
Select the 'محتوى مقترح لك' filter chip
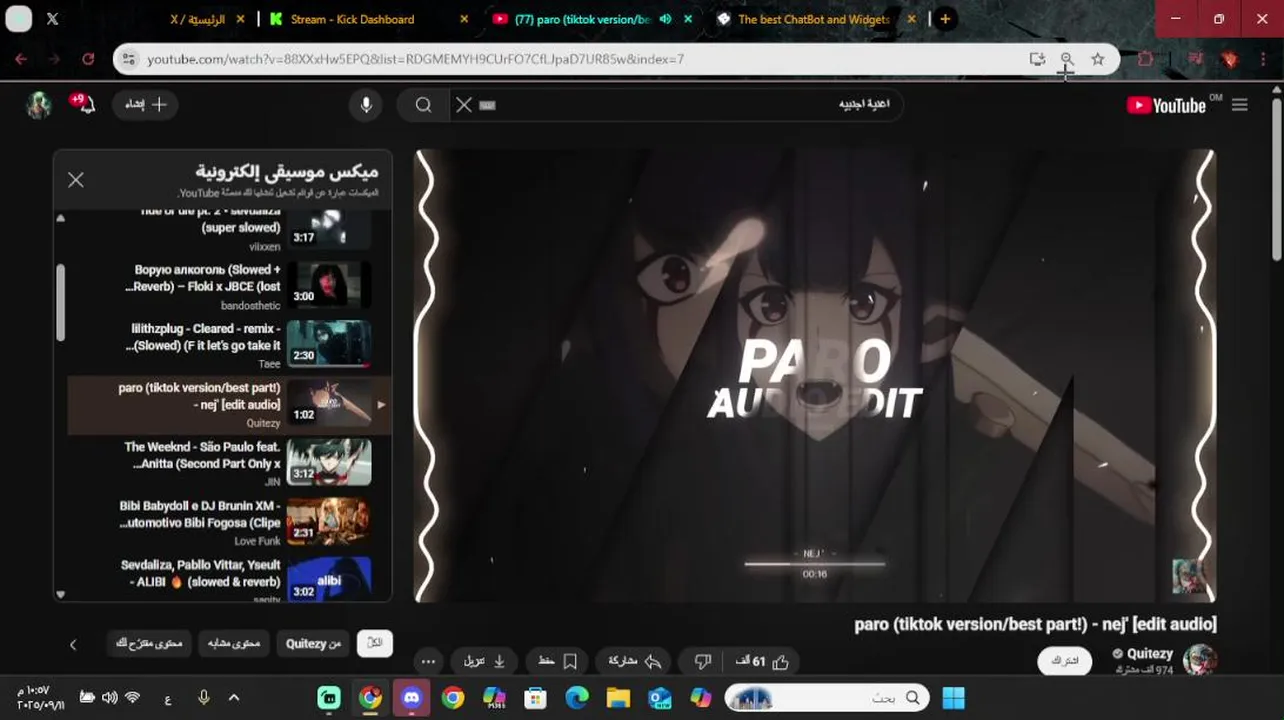[149, 643]
